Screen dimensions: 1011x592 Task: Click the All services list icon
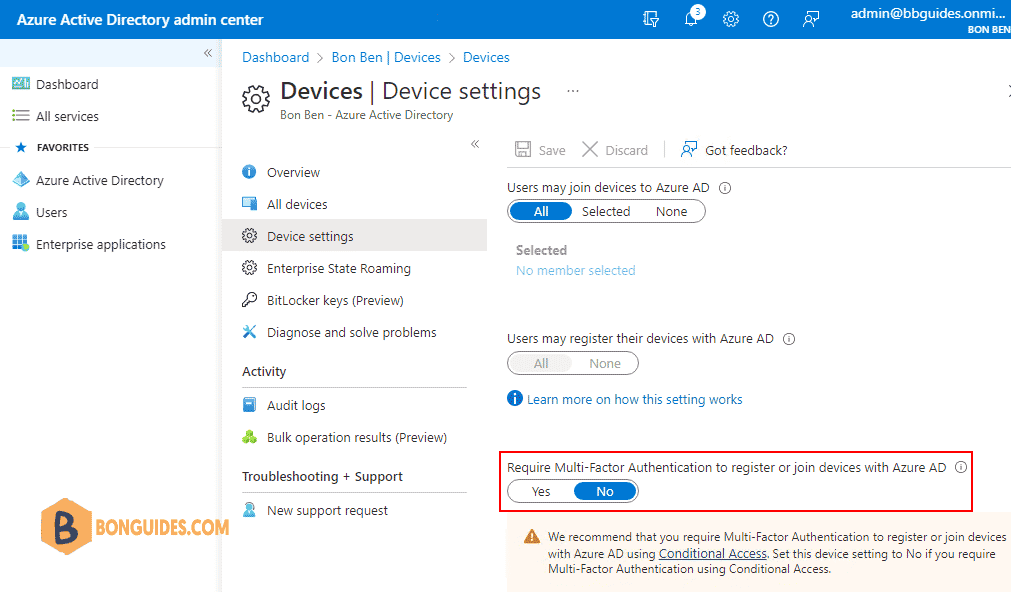(x=21, y=115)
